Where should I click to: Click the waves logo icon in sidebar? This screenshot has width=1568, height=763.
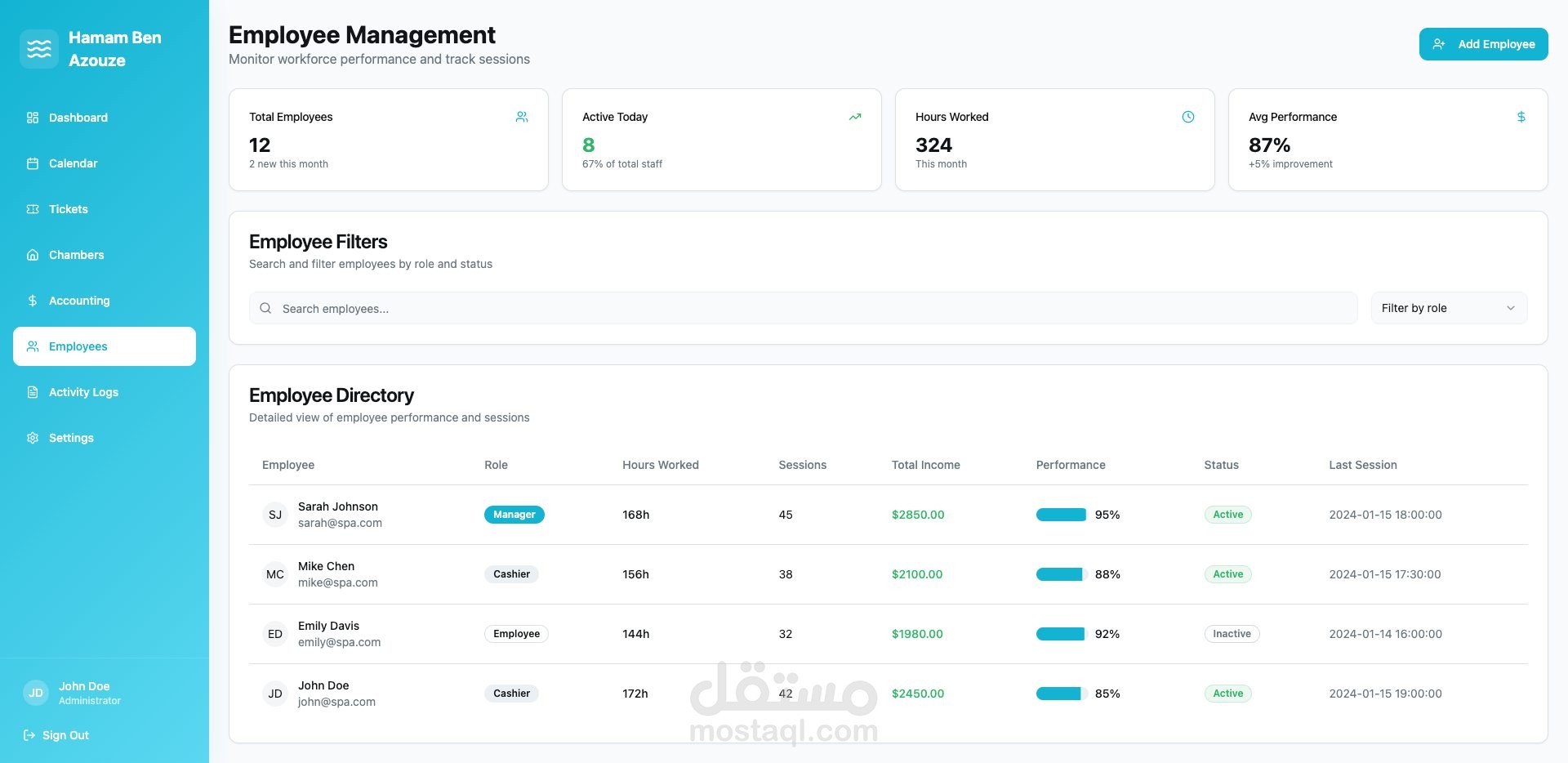point(39,49)
